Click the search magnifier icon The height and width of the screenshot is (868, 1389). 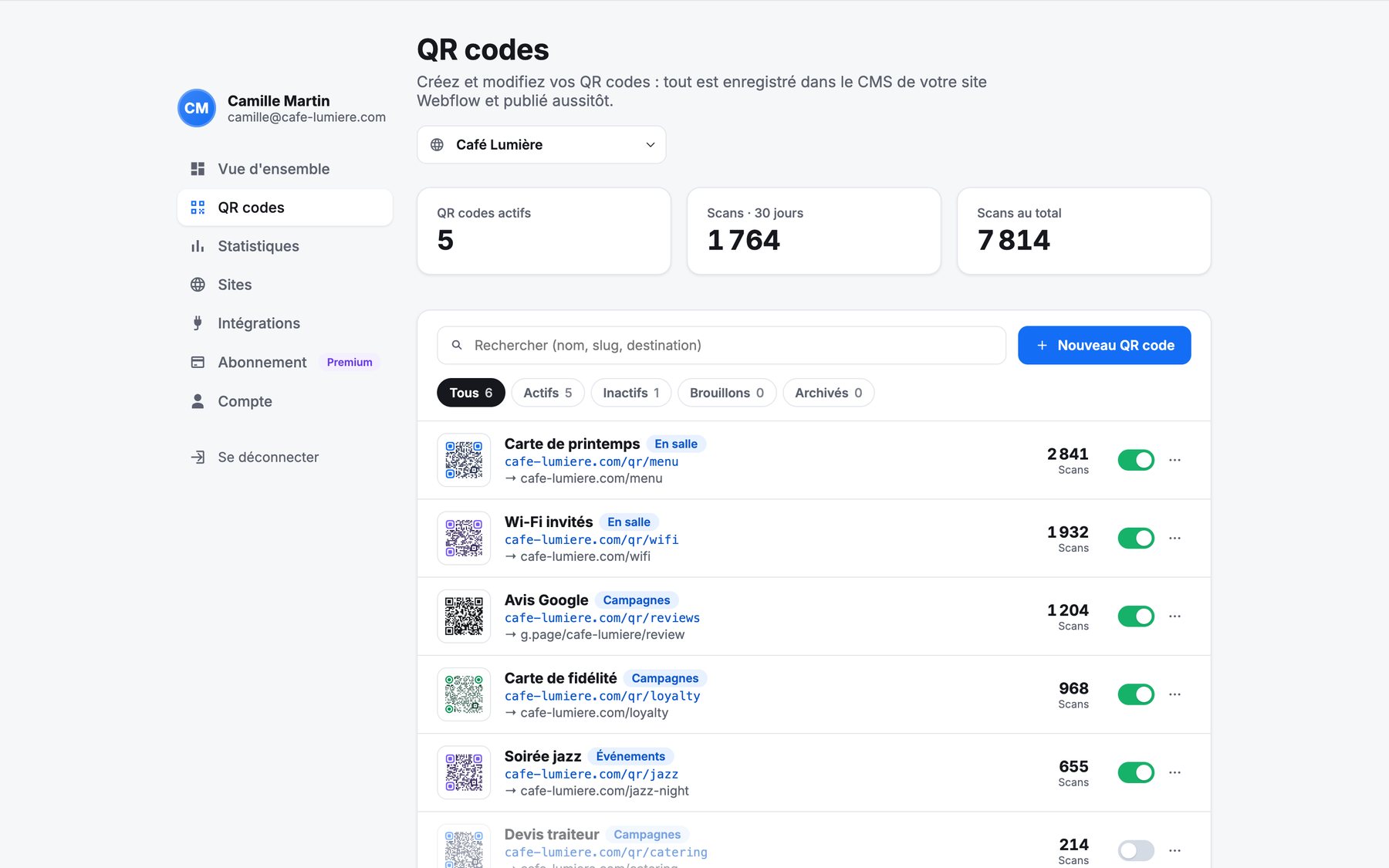coord(457,345)
